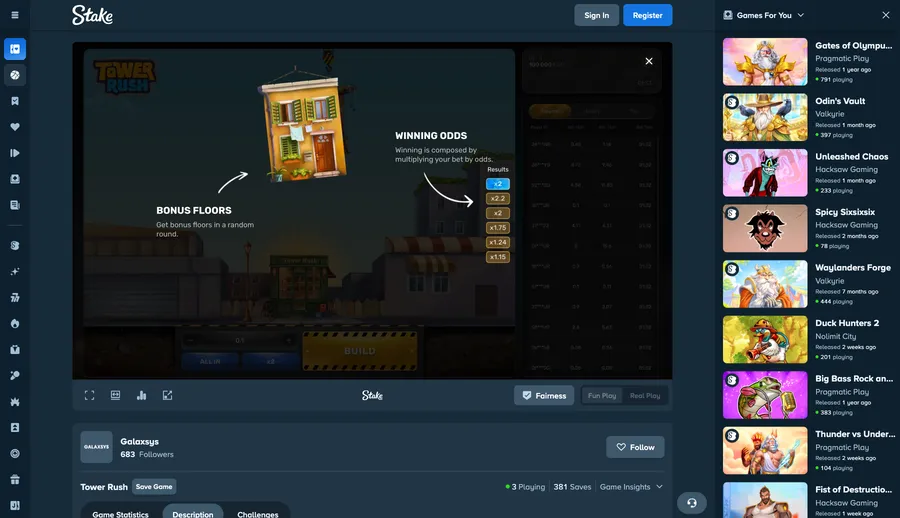
Task: Open Spicy Sixsixsix game thumbnail
Action: coord(765,229)
